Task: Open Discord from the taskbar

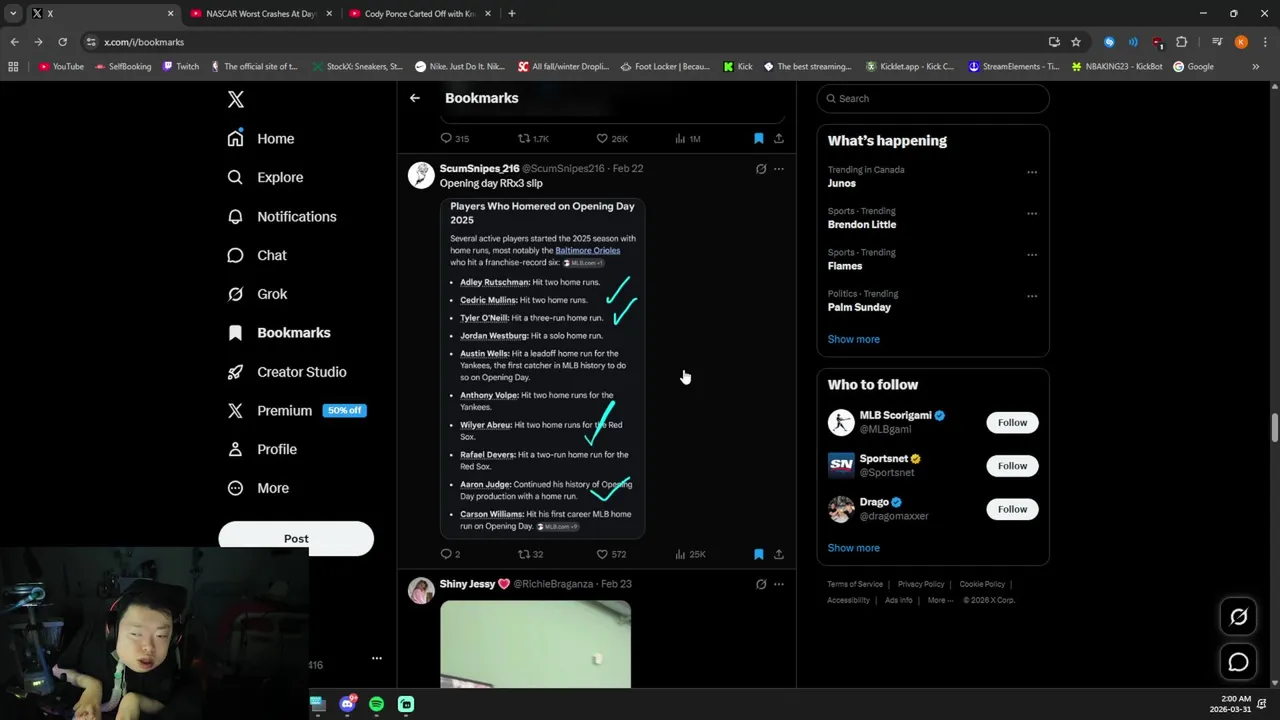Action: click(347, 704)
